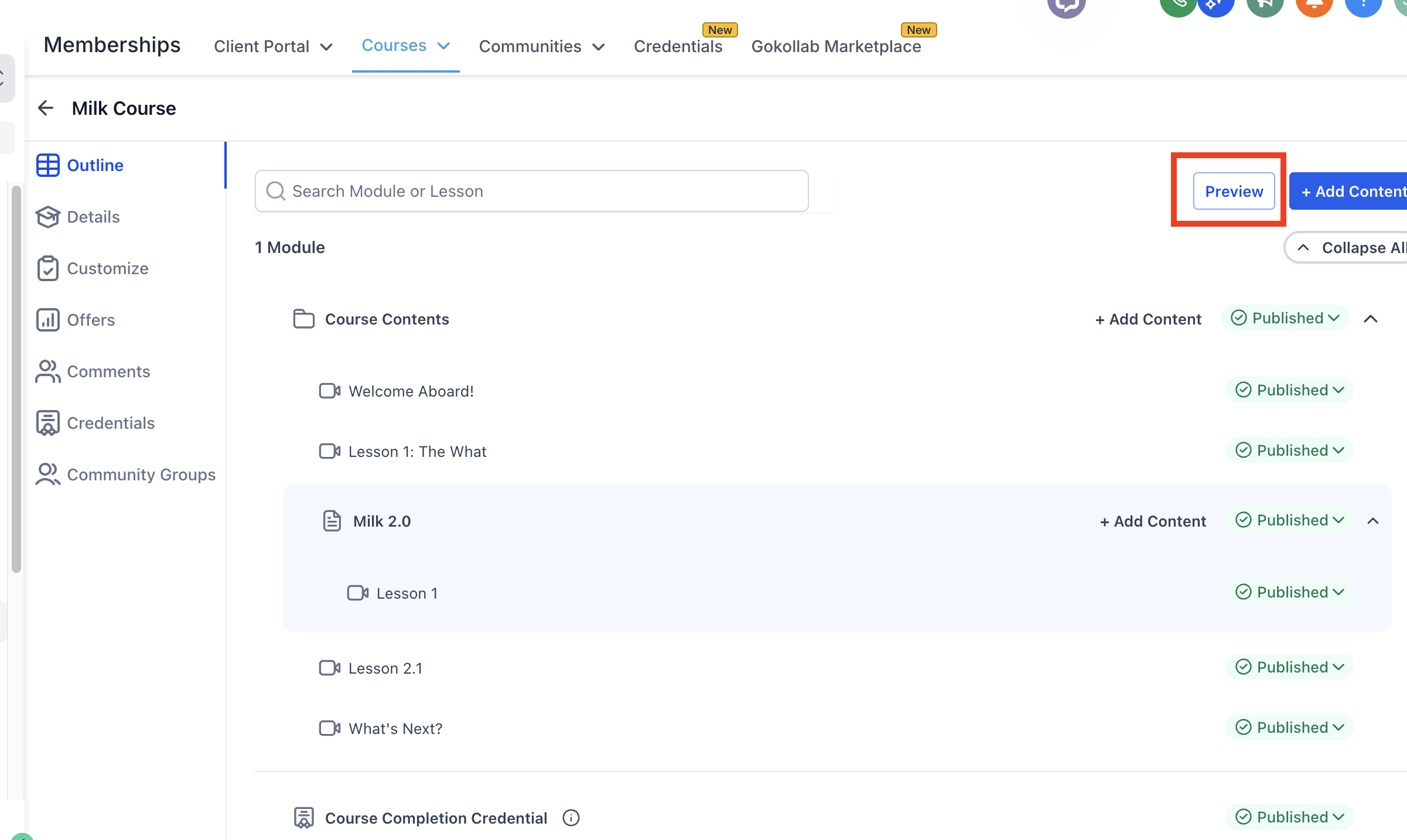Click Add Content in Milk 2.0 row
The height and width of the screenshot is (840, 1407).
click(1153, 521)
